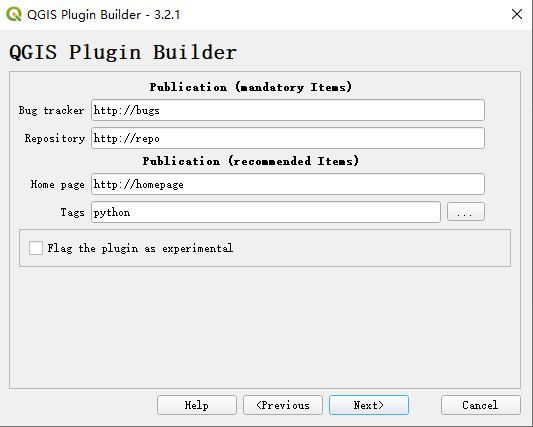Click the QGIS logo in the title bar
The width and height of the screenshot is (533, 427).
click(x=14, y=14)
